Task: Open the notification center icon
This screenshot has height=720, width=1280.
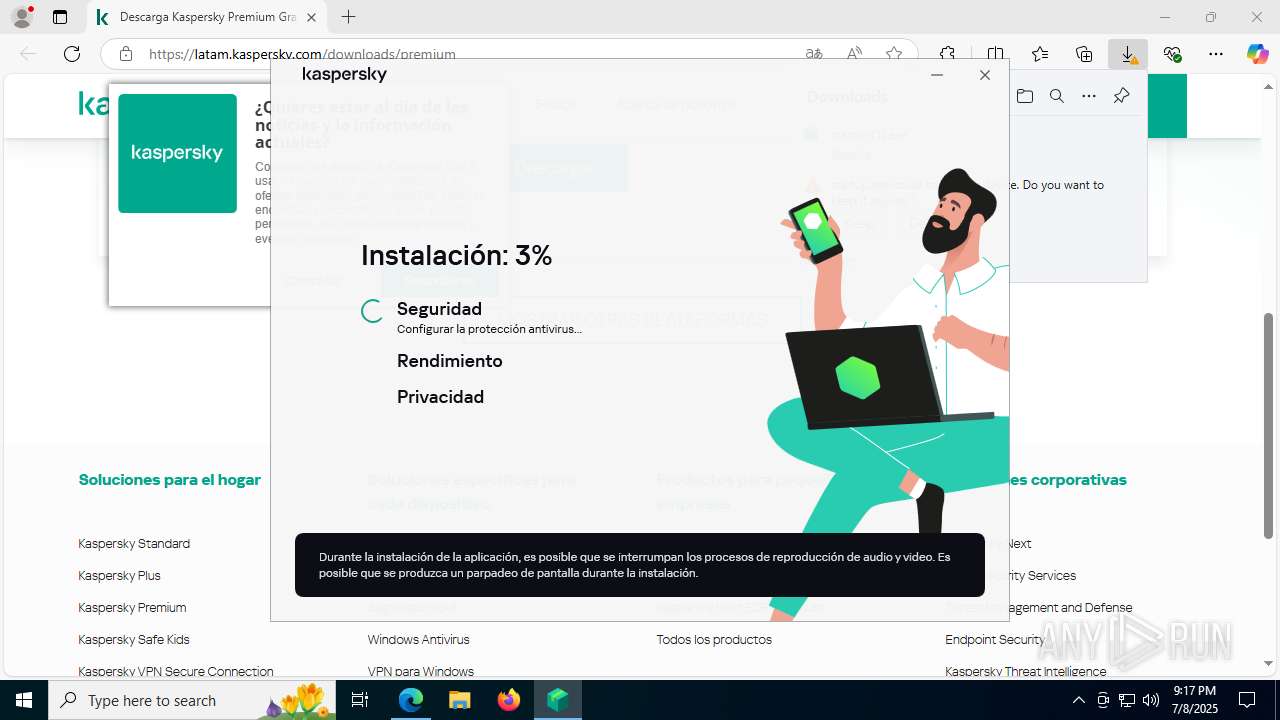Action: [x=1247, y=700]
